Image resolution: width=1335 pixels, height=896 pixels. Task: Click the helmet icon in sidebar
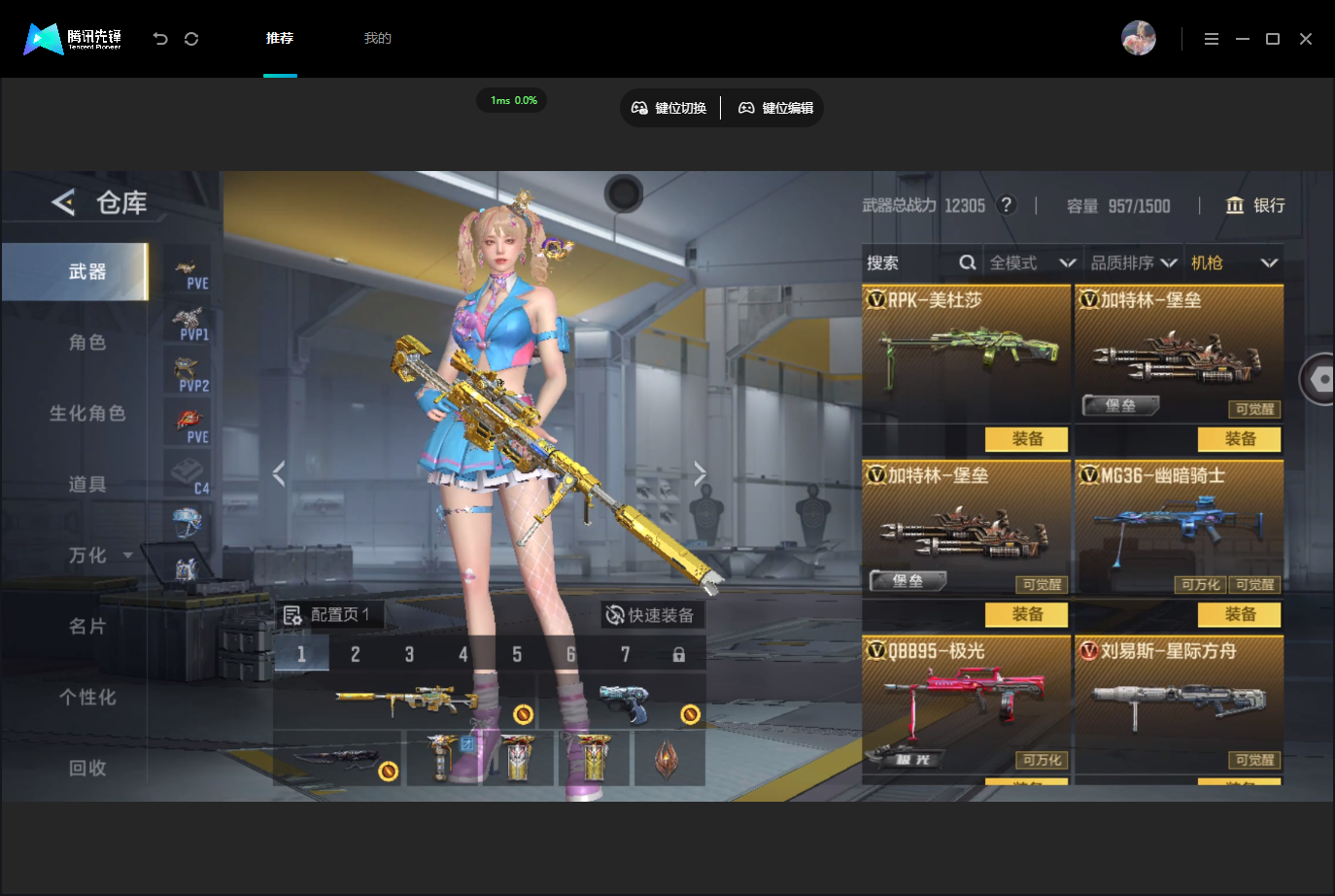click(x=188, y=523)
